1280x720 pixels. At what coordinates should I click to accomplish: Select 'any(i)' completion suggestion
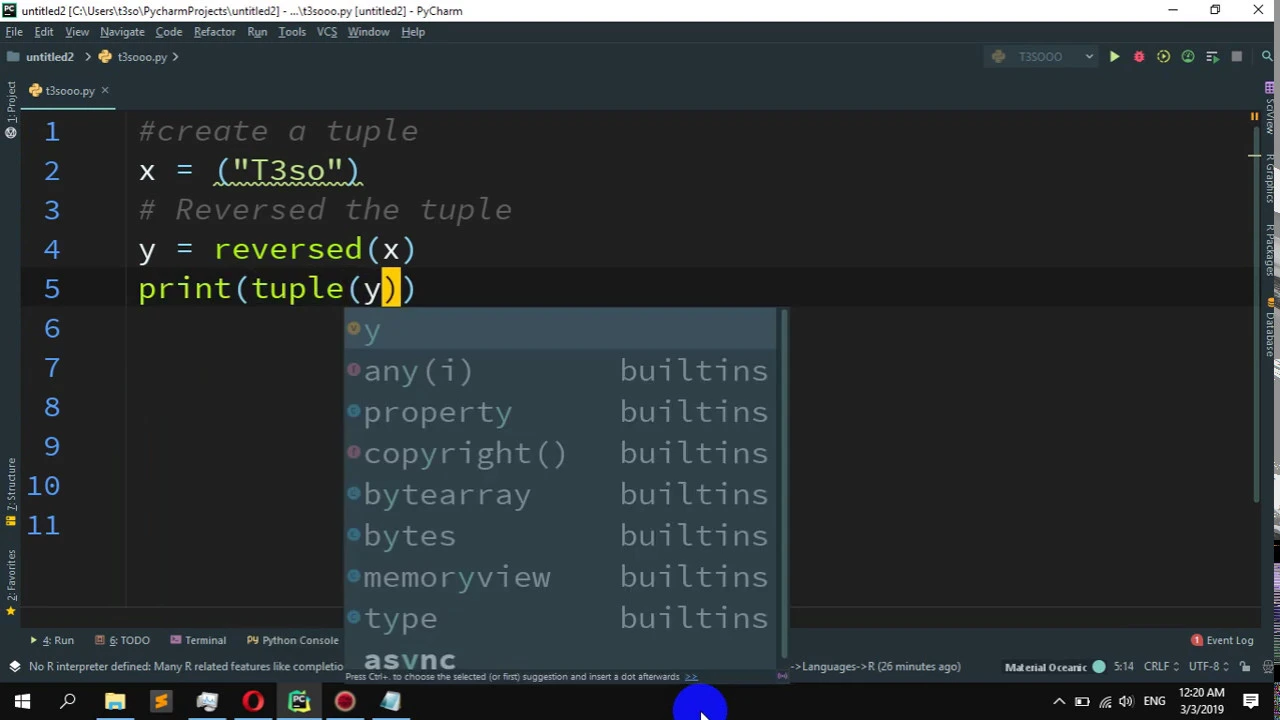click(560, 371)
